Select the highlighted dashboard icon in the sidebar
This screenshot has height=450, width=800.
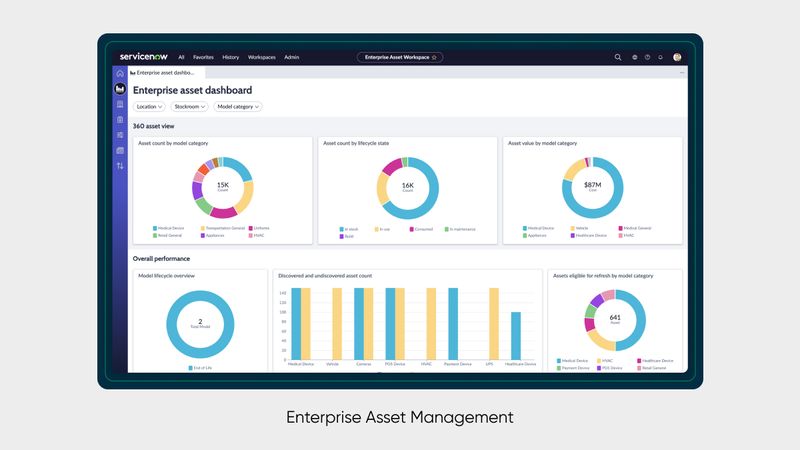pyautogui.click(x=120, y=89)
